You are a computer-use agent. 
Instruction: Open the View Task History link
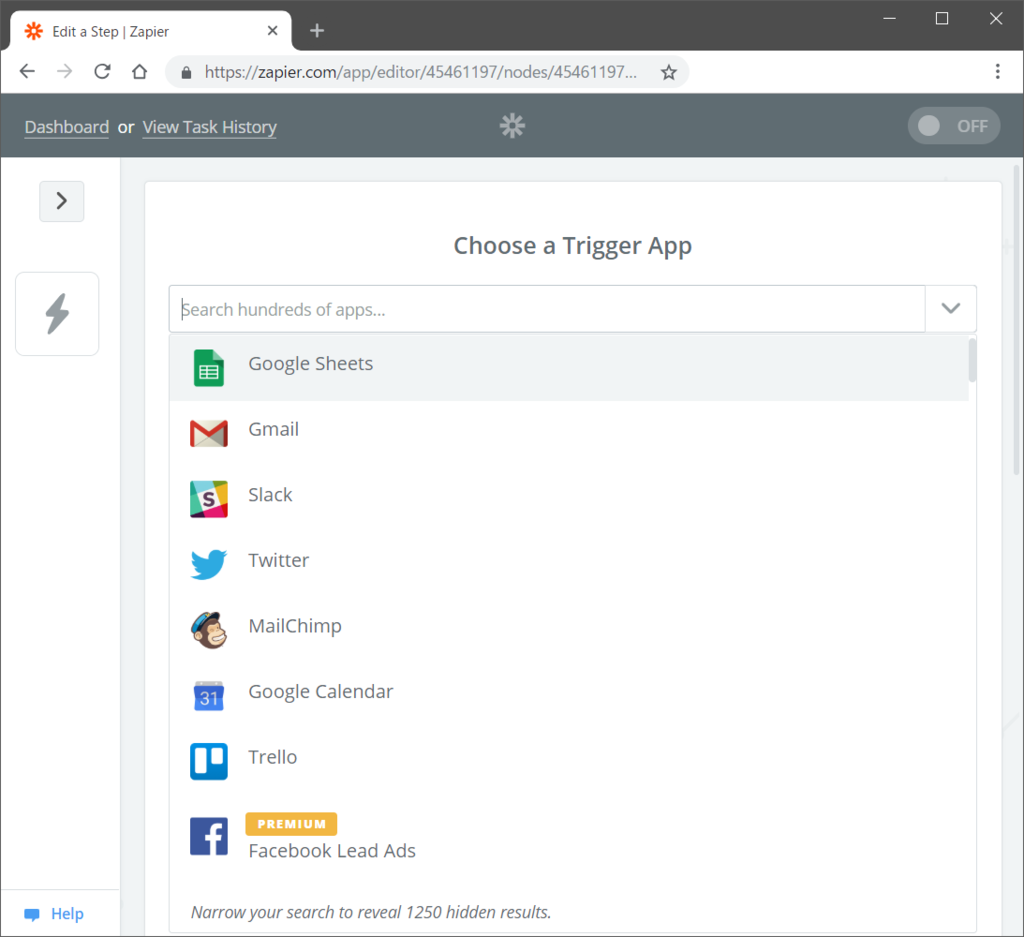[210, 127]
